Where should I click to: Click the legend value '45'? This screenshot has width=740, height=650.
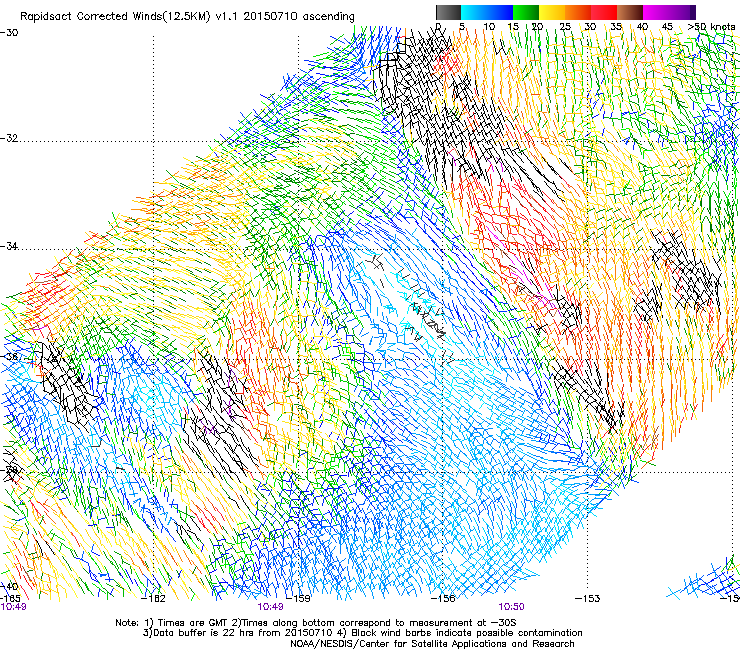pyautogui.click(x=667, y=26)
